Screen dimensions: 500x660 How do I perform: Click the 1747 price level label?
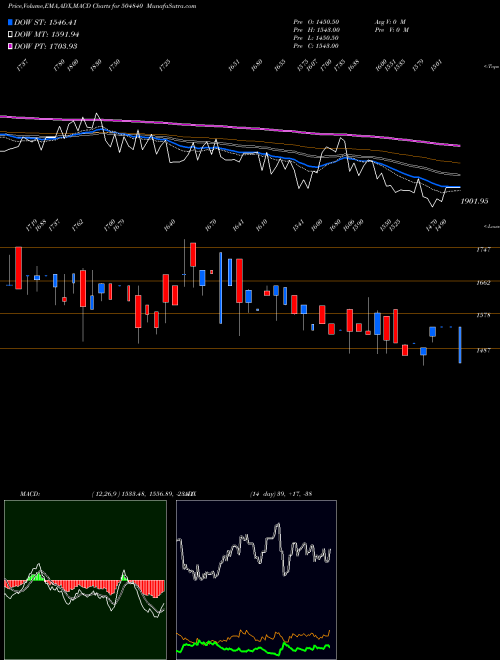click(483, 250)
